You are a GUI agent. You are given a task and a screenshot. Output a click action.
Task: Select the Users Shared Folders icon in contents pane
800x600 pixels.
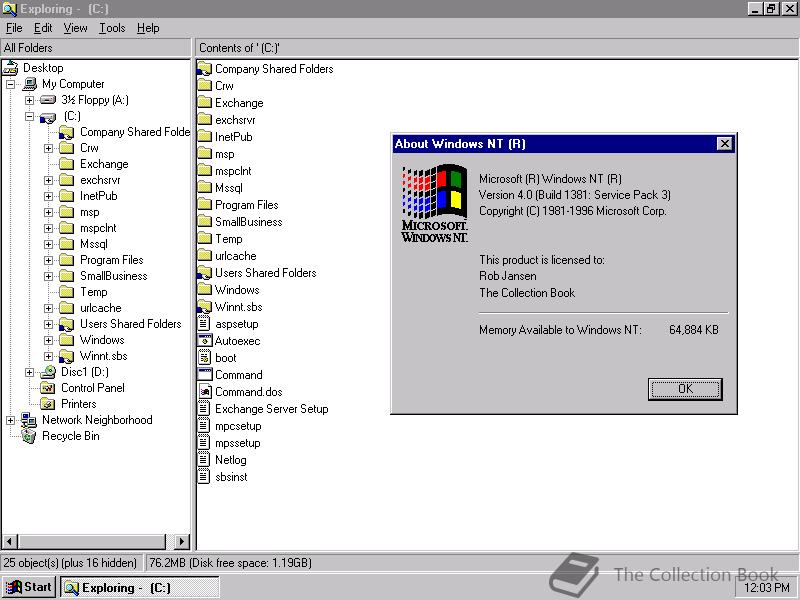204,273
